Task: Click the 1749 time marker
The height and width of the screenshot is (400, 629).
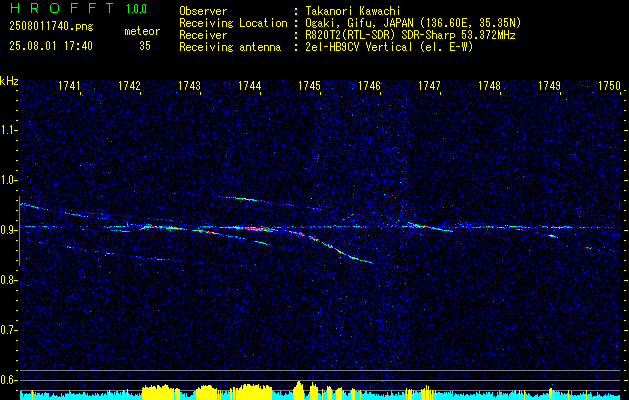Action: pos(549,86)
